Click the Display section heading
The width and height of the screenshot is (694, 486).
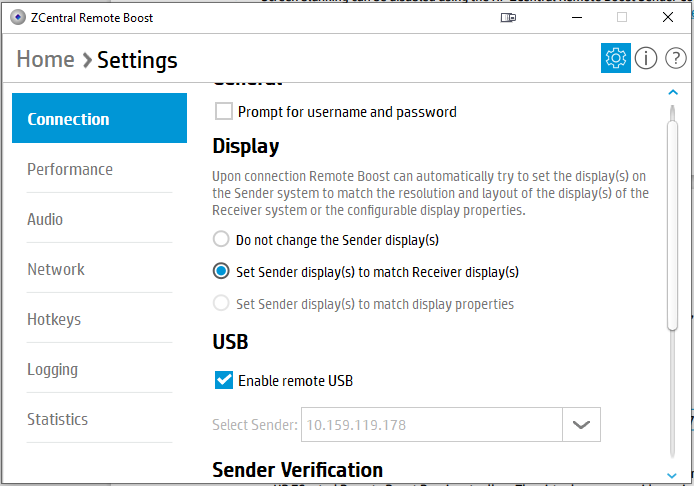tap(246, 147)
